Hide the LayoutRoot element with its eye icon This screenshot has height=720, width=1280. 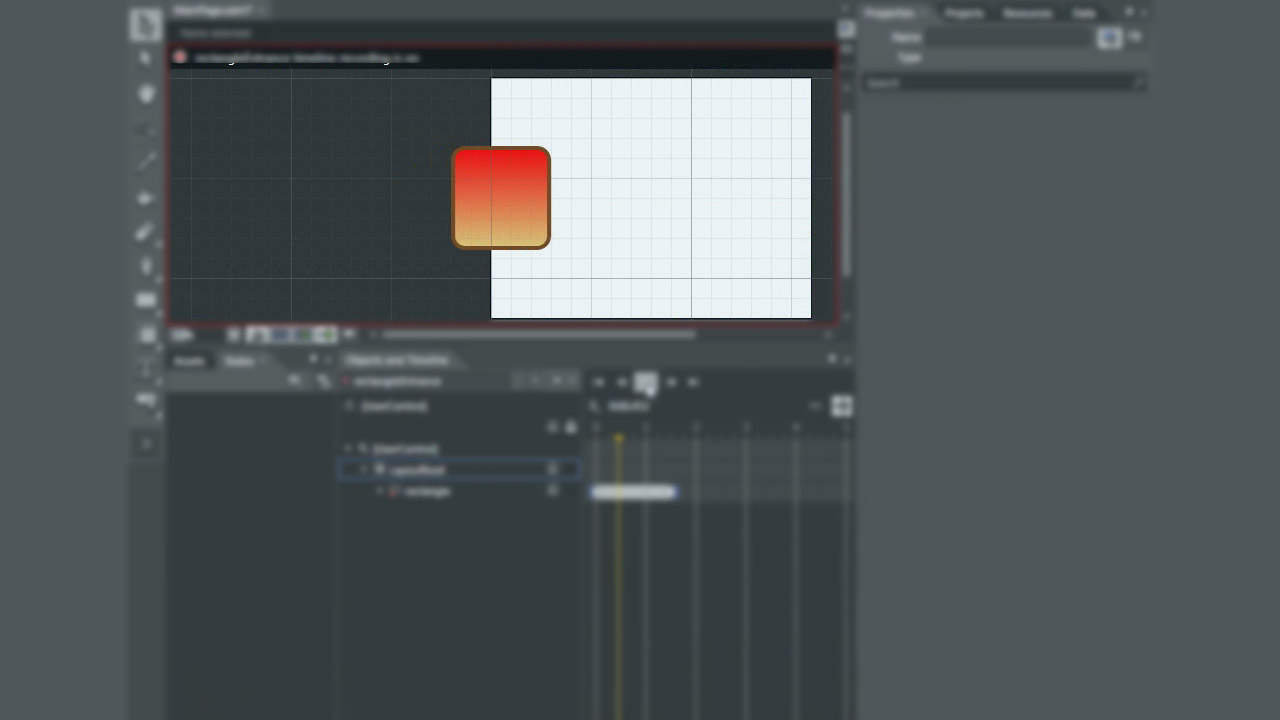[x=552, y=469]
